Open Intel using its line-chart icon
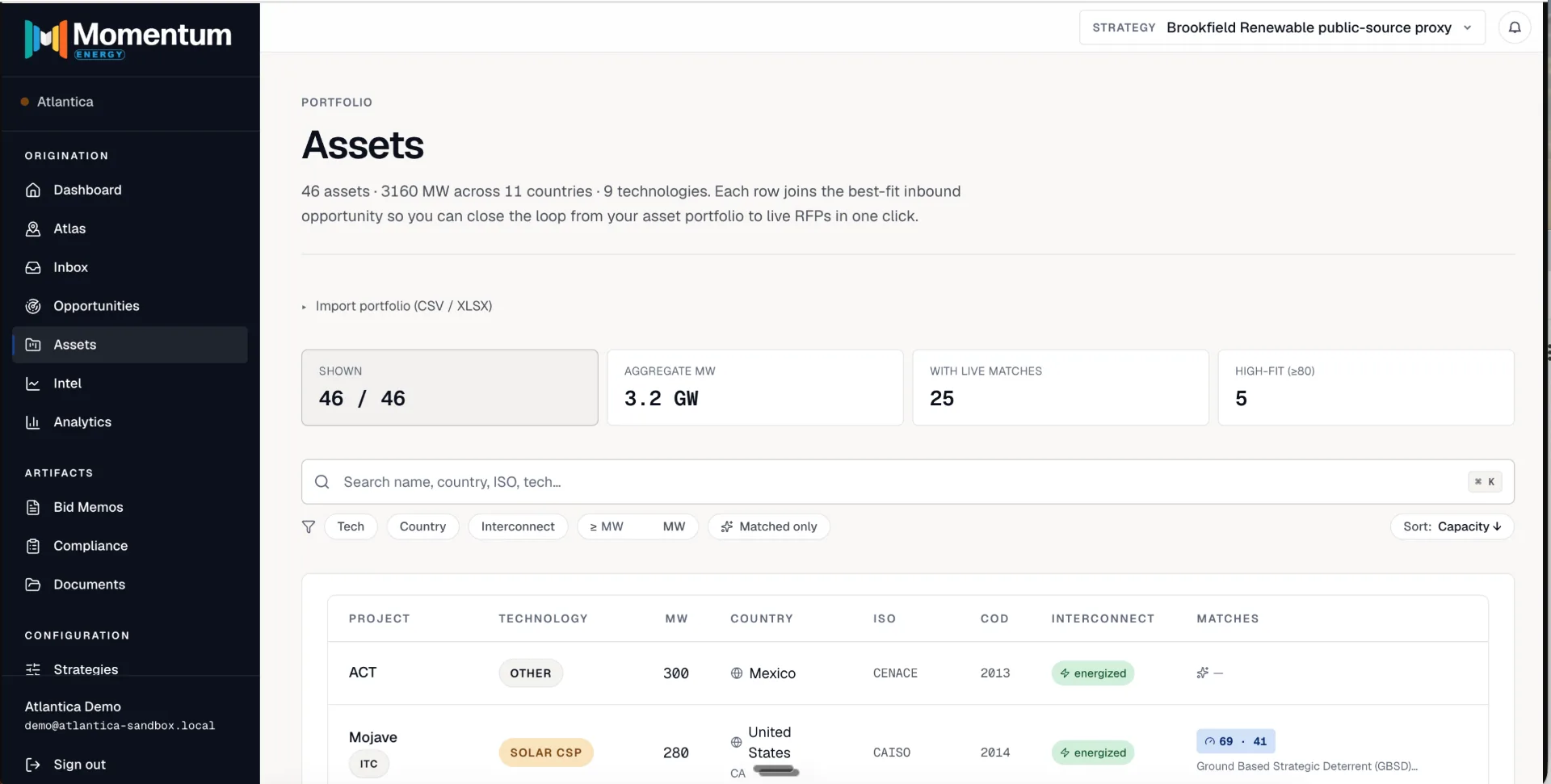1551x784 pixels. pos(33,384)
